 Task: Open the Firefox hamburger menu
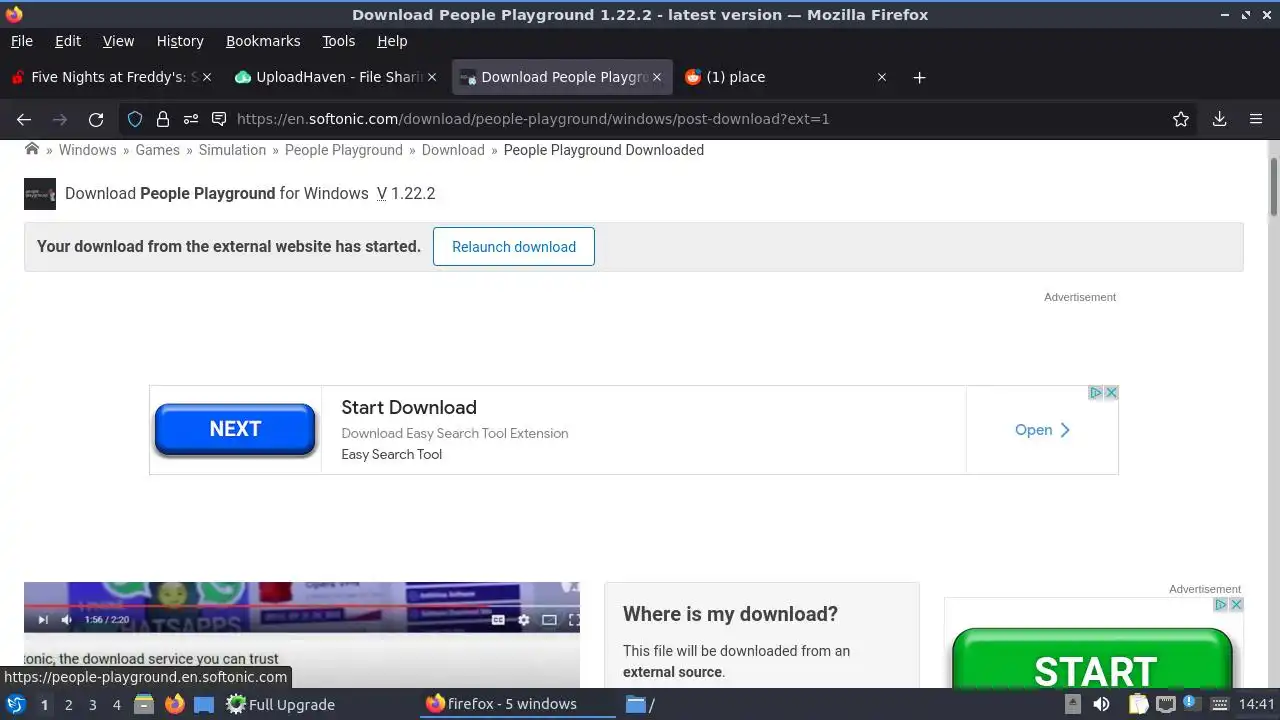click(1256, 119)
